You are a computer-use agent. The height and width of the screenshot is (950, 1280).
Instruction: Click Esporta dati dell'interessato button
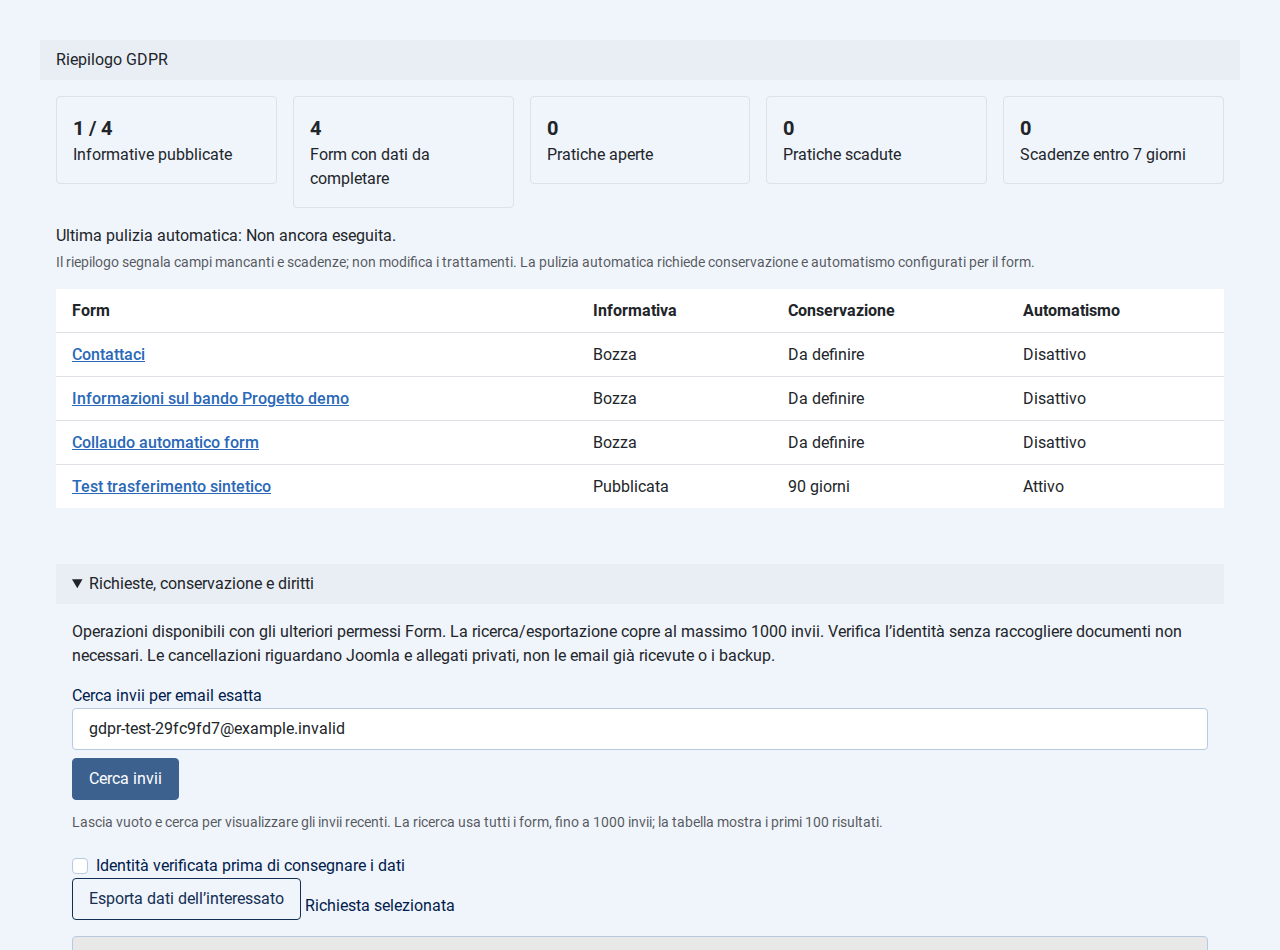[x=186, y=899]
